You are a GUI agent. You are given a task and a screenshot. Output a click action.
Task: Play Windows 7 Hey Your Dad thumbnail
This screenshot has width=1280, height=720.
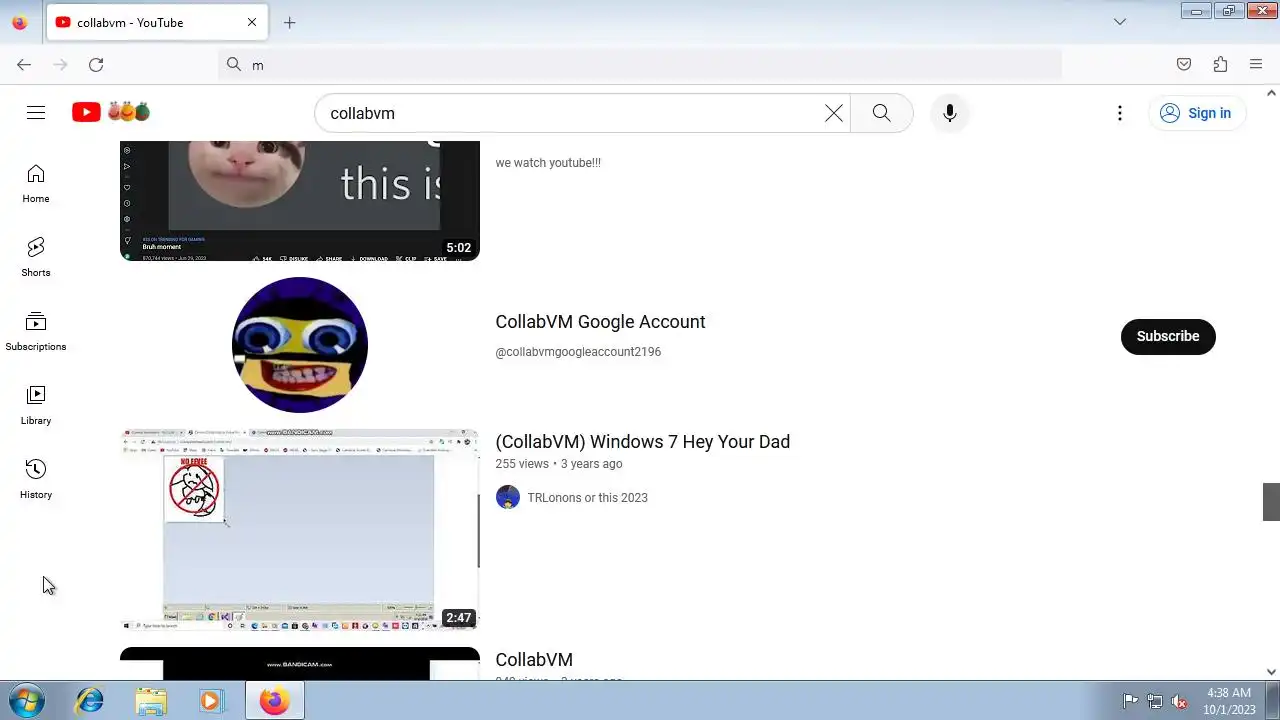(x=300, y=530)
